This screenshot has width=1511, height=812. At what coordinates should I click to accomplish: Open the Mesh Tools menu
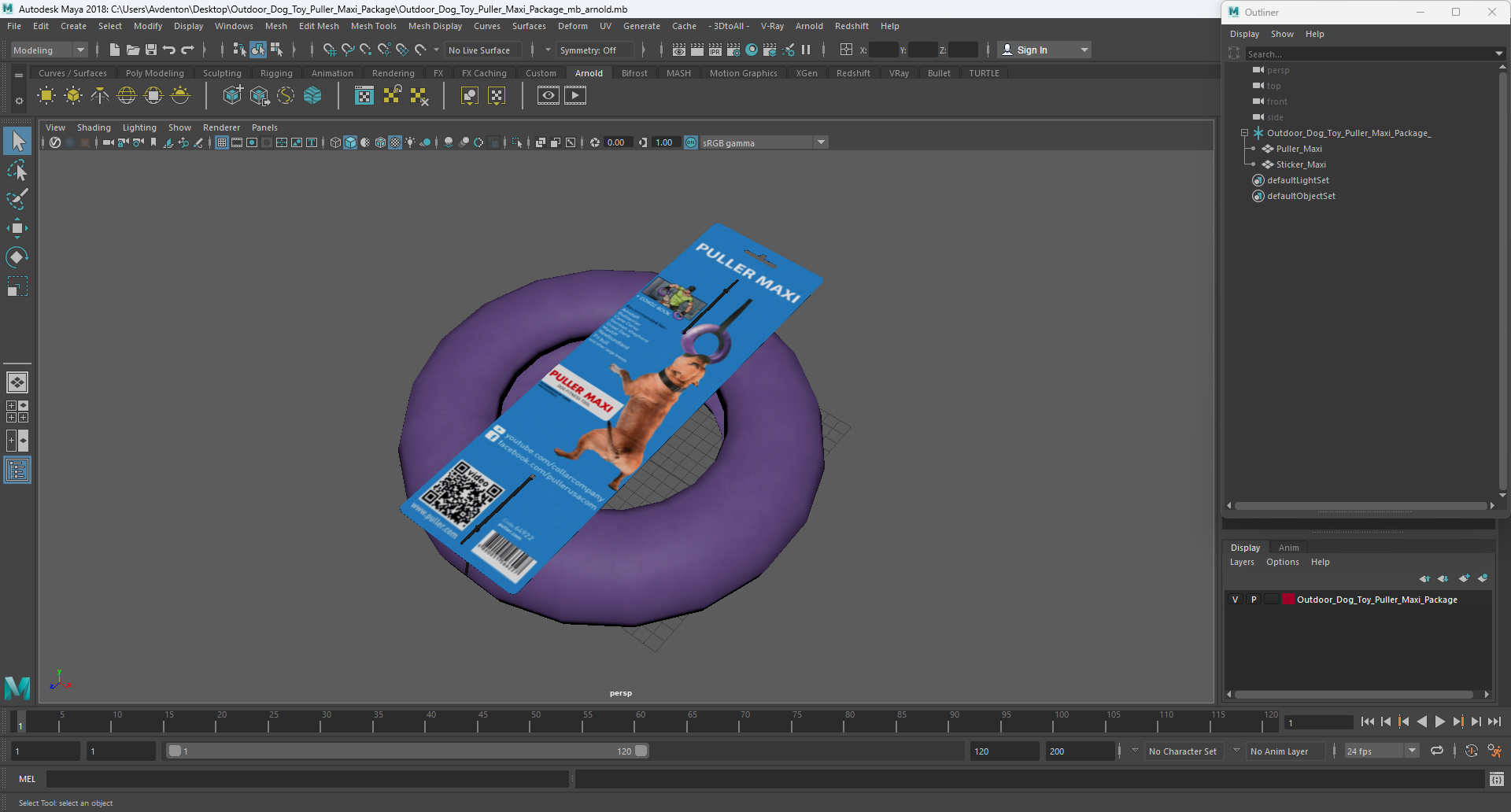click(x=374, y=26)
